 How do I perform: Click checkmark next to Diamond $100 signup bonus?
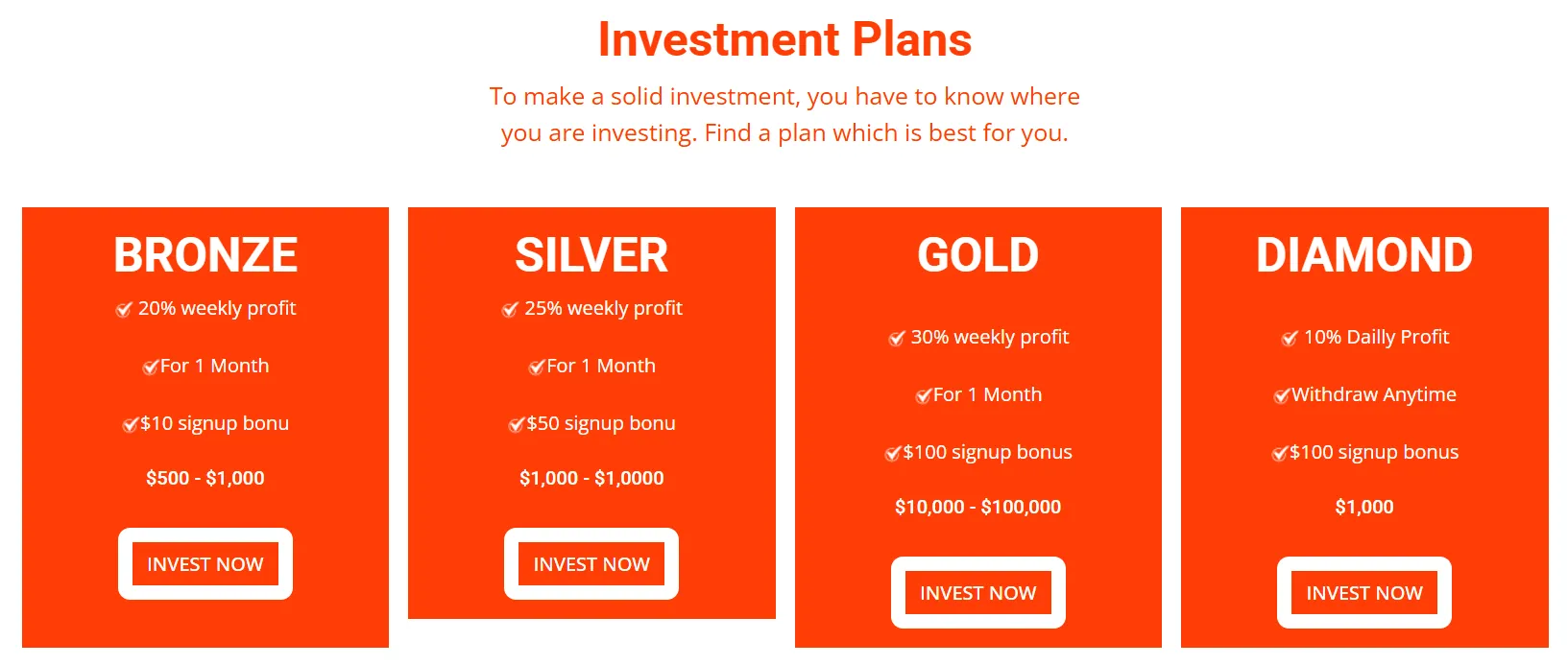click(x=1279, y=453)
